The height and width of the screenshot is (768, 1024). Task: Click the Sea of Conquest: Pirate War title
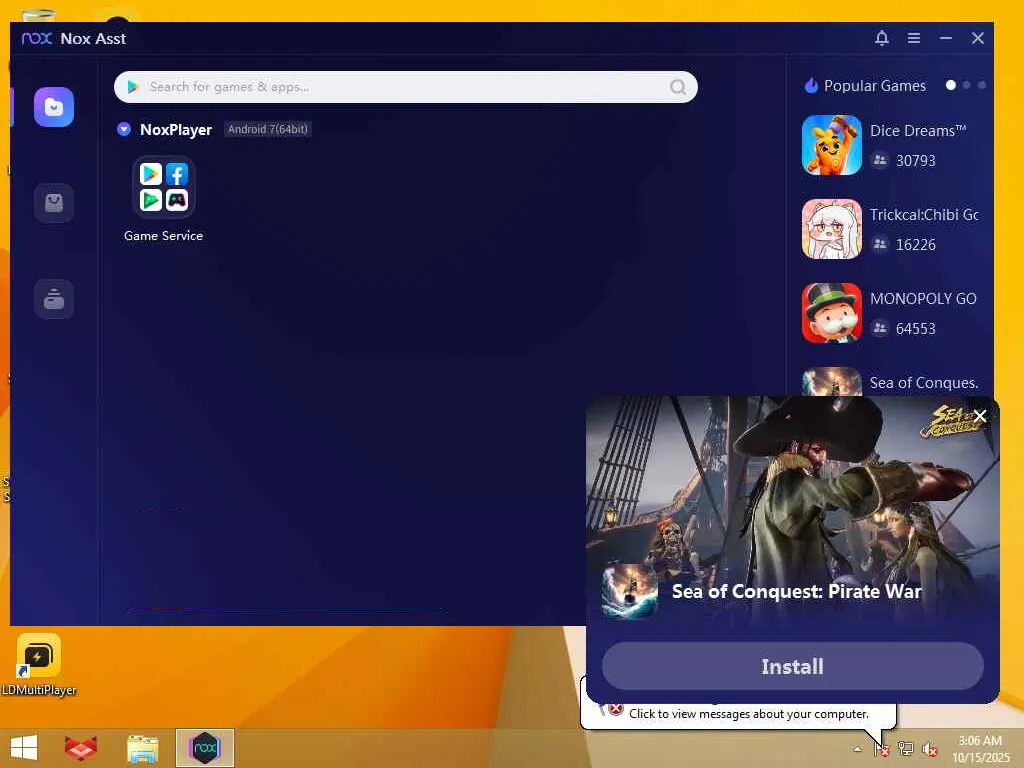click(797, 591)
